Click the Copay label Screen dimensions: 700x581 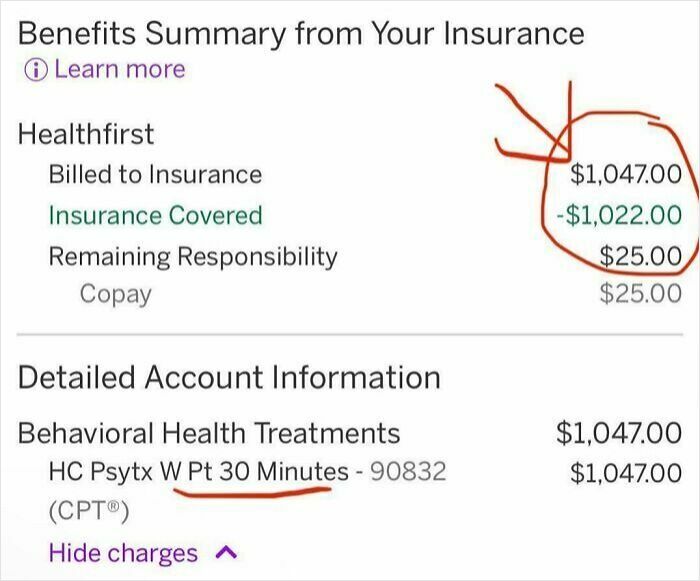tap(116, 294)
